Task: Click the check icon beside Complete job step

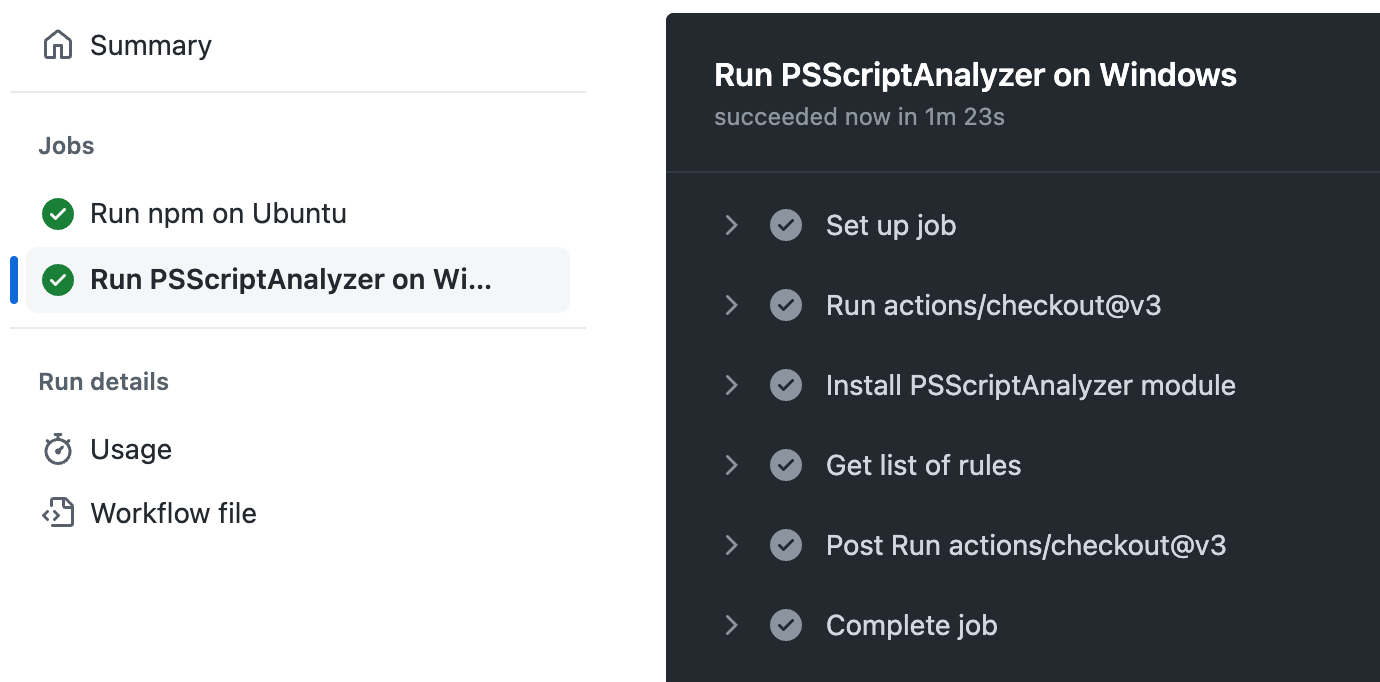Action: [x=786, y=625]
